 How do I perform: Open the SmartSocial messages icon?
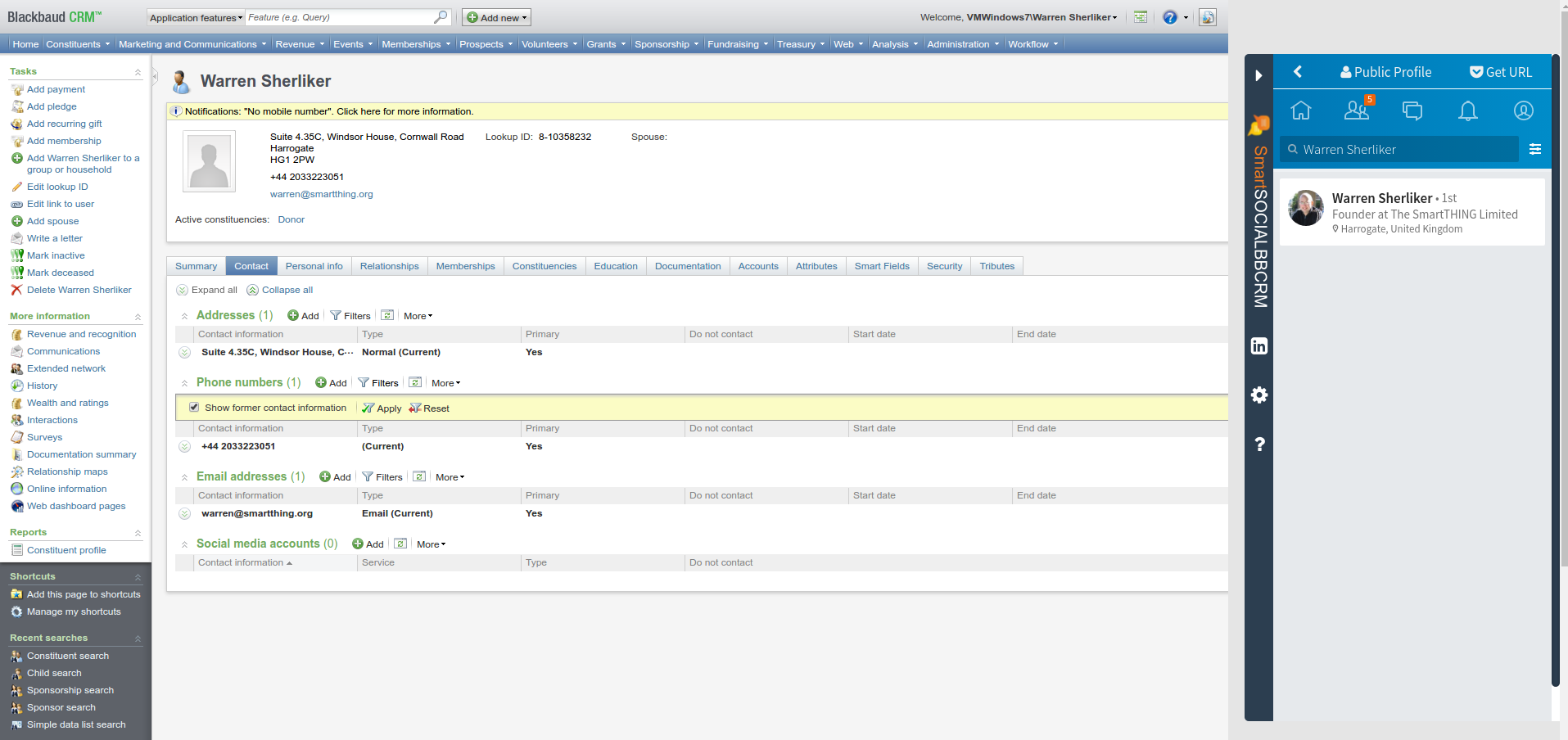pyautogui.click(x=1412, y=111)
